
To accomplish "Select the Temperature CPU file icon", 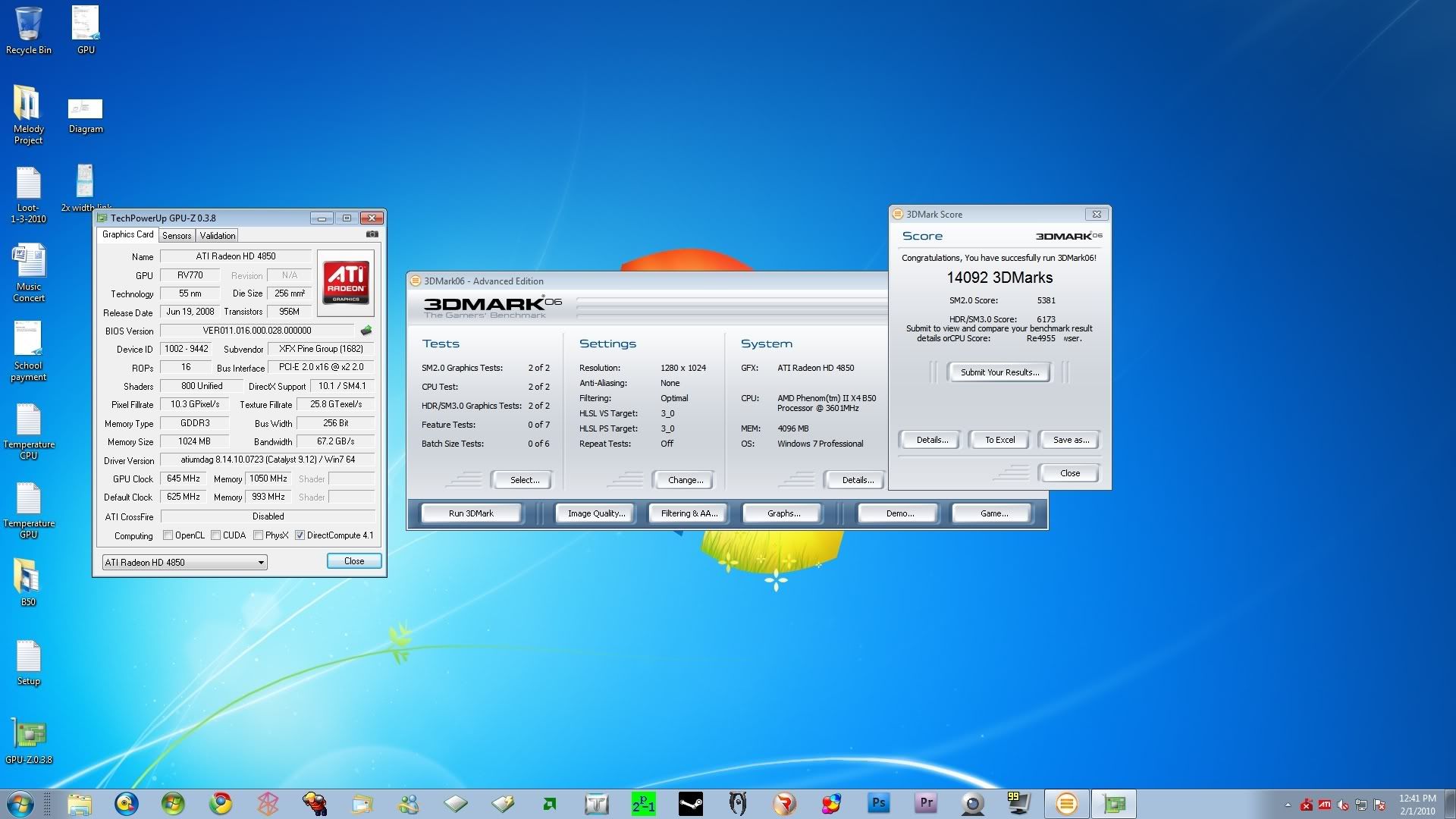I will coord(29,431).
